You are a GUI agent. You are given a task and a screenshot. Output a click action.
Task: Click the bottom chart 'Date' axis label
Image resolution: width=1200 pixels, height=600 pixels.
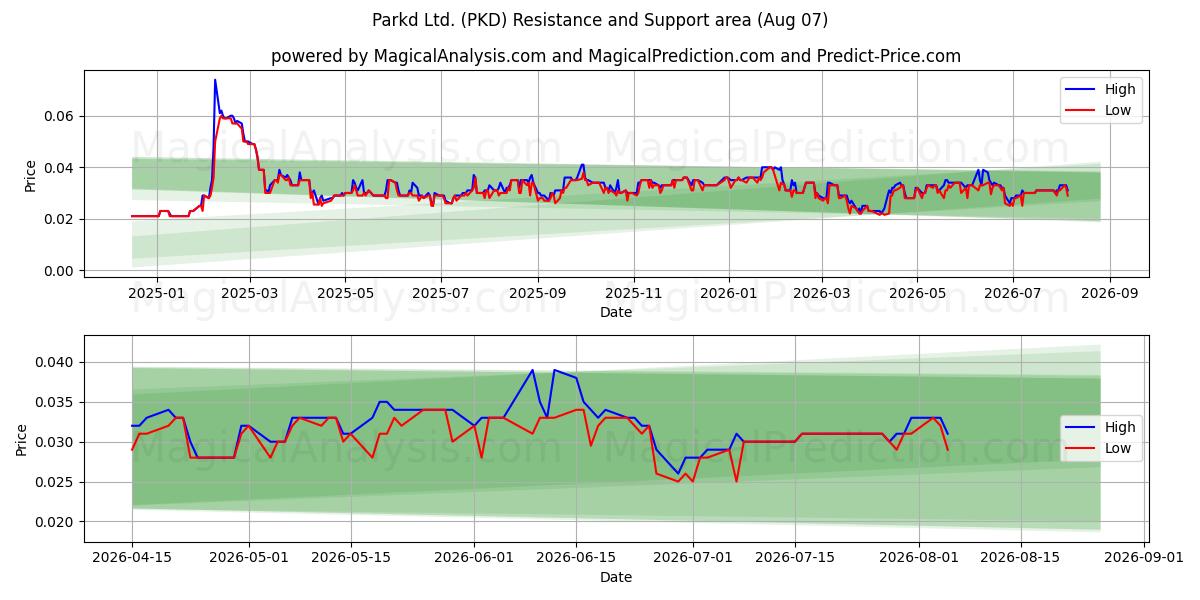pyautogui.click(x=616, y=577)
